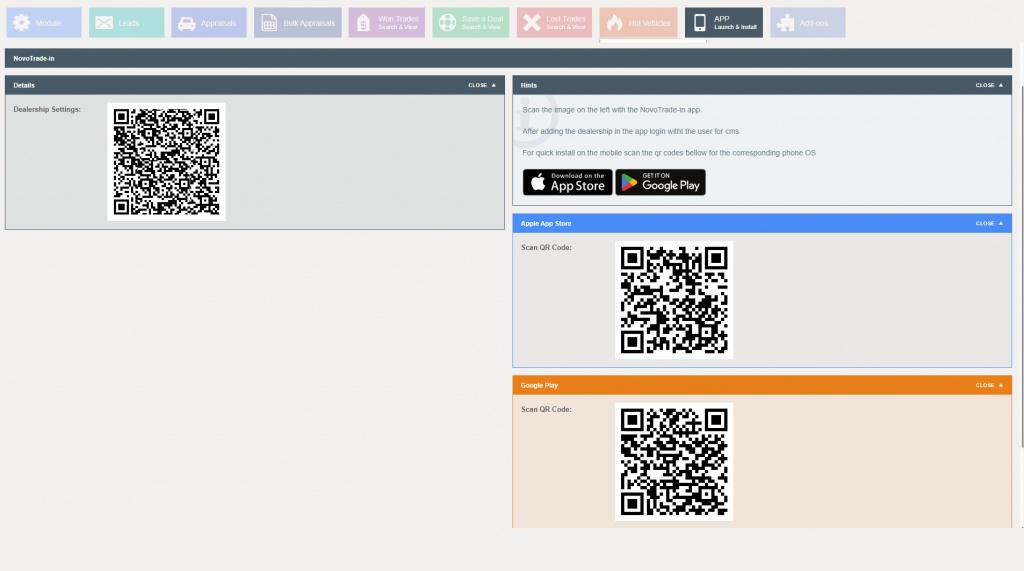Click the Dealership Settings QR code
Image resolution: width=1024 pixels, height=571 pixels.
click(167, 162)
